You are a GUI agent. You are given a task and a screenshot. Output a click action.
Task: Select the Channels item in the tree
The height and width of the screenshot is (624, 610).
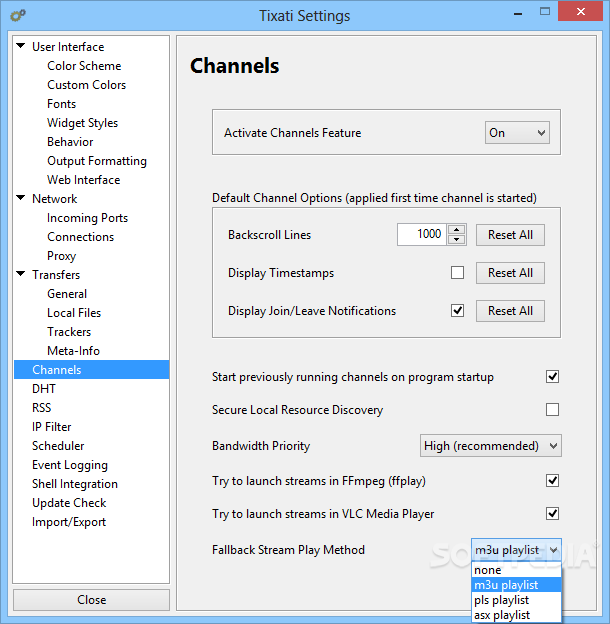pyautogui.click(x=92, y=370)
